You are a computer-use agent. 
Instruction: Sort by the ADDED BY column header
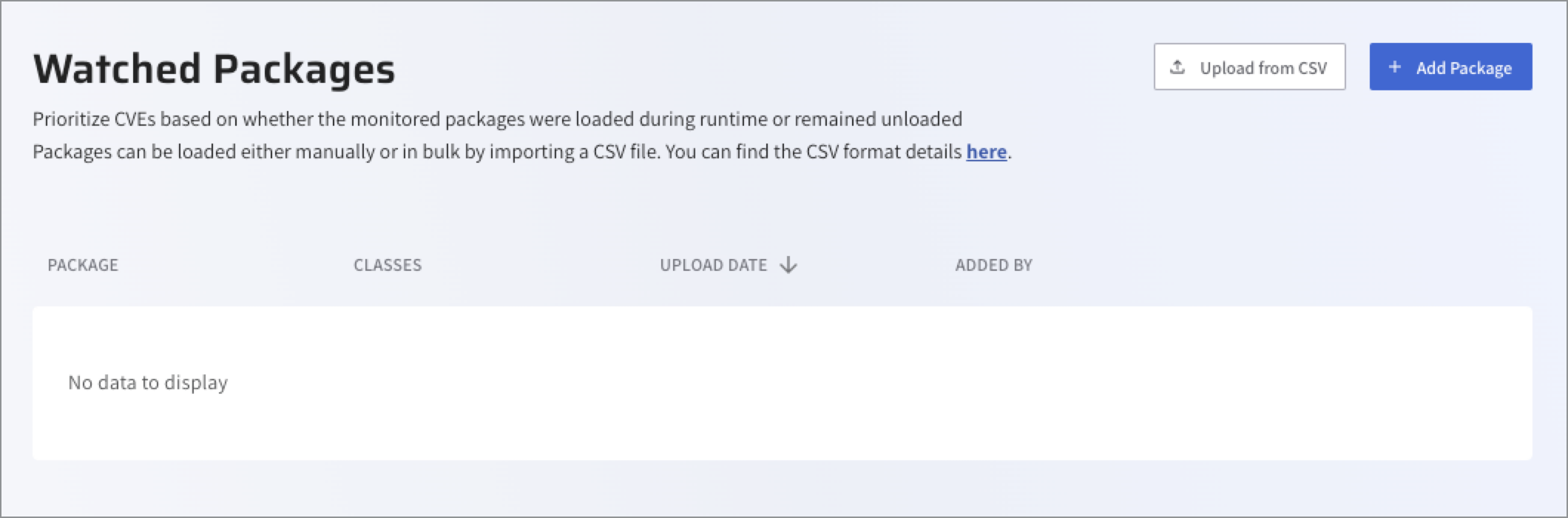click(993, 265)
